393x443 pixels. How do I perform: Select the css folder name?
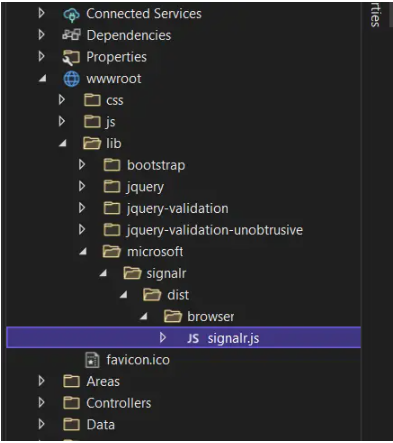pyautogui.click(x=115, y=101)
